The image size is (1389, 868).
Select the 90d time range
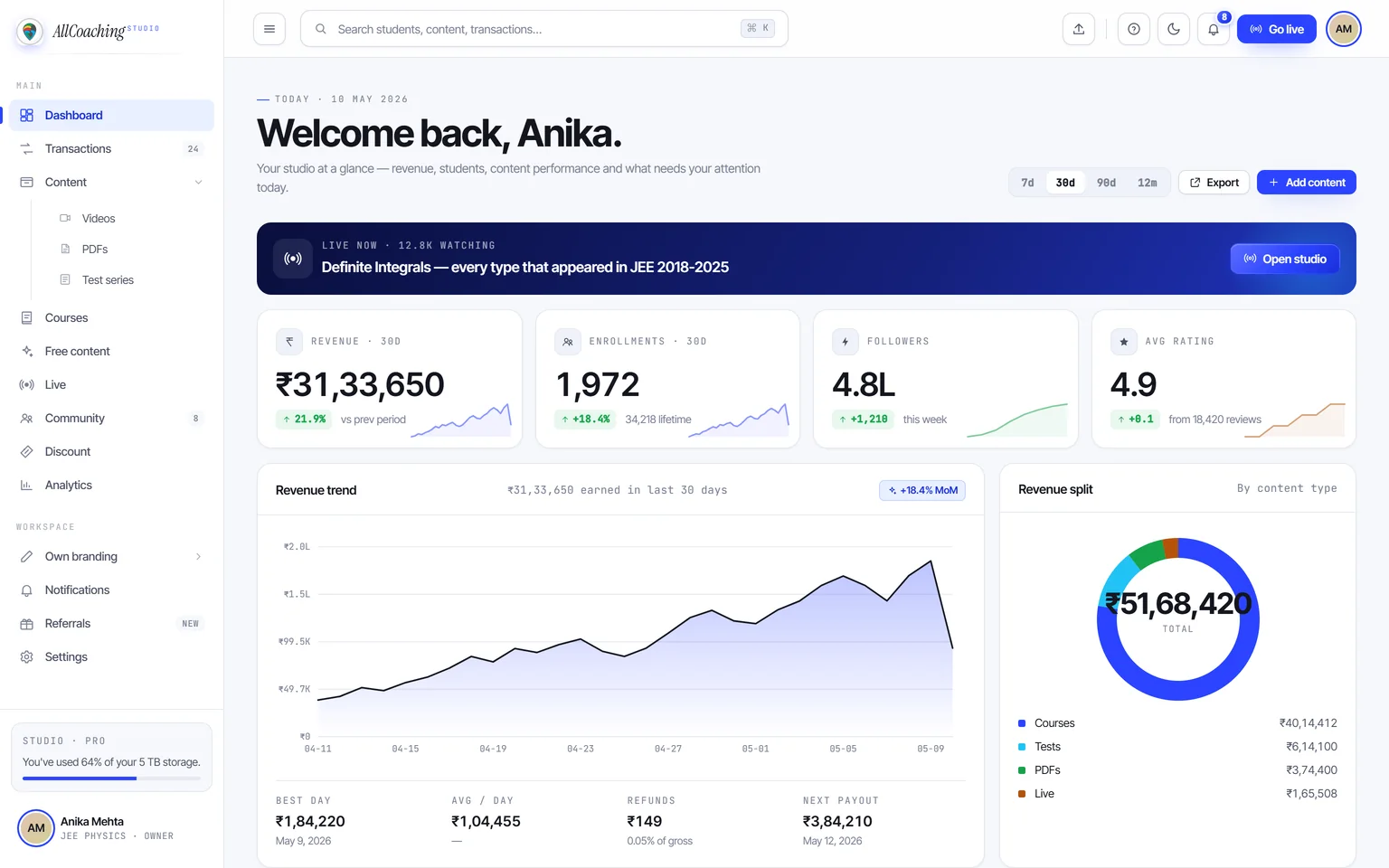(x=1107, y=183)
